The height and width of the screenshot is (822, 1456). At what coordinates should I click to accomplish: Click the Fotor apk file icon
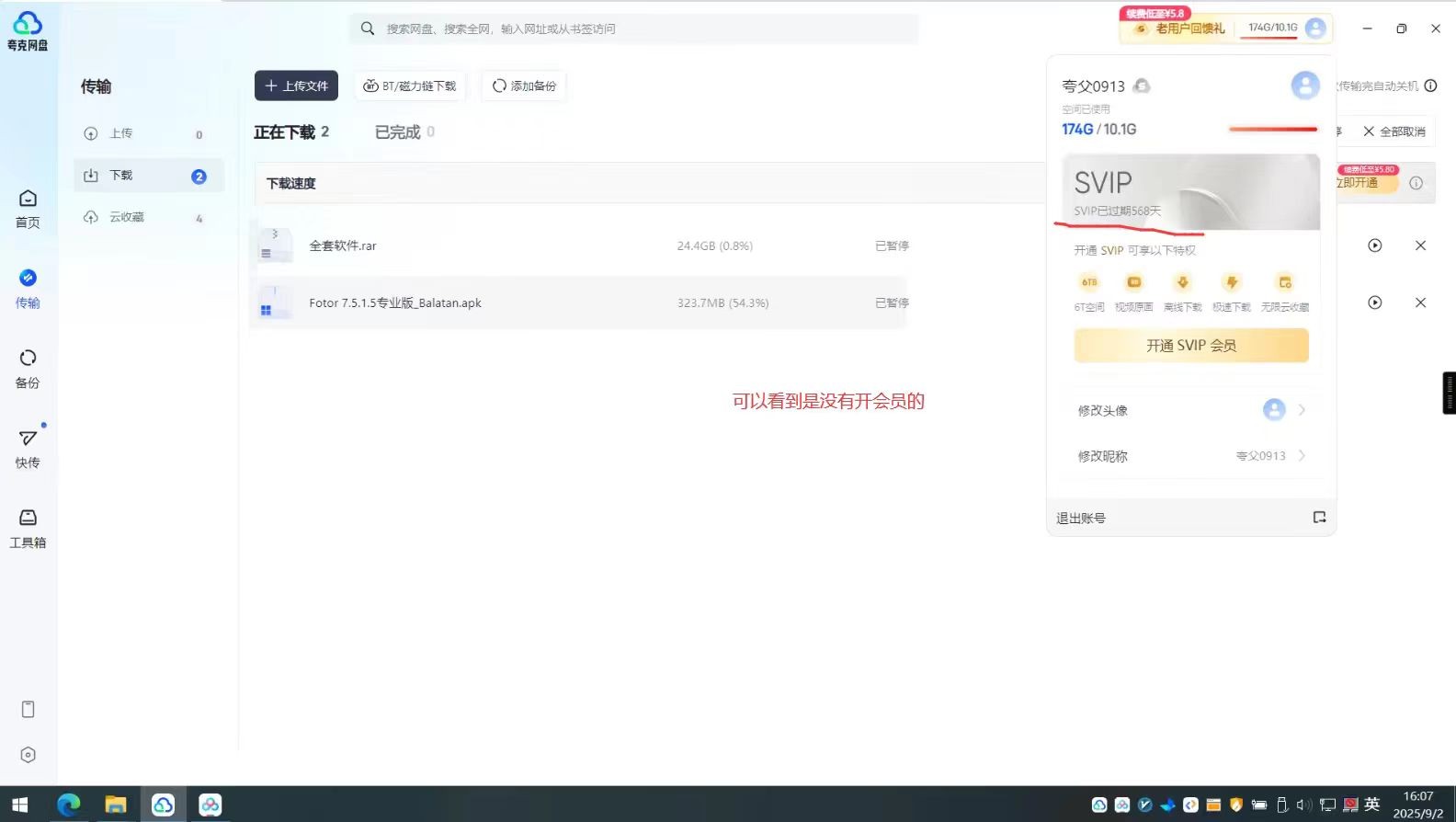[x=275, y=303]
